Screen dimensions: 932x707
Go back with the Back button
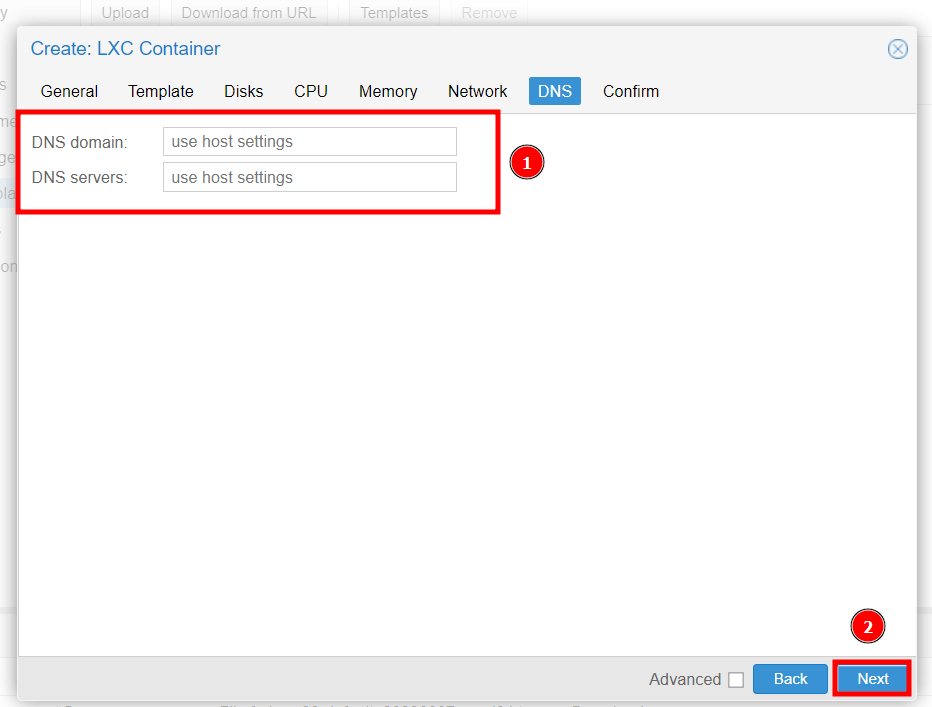pos(789,679)
